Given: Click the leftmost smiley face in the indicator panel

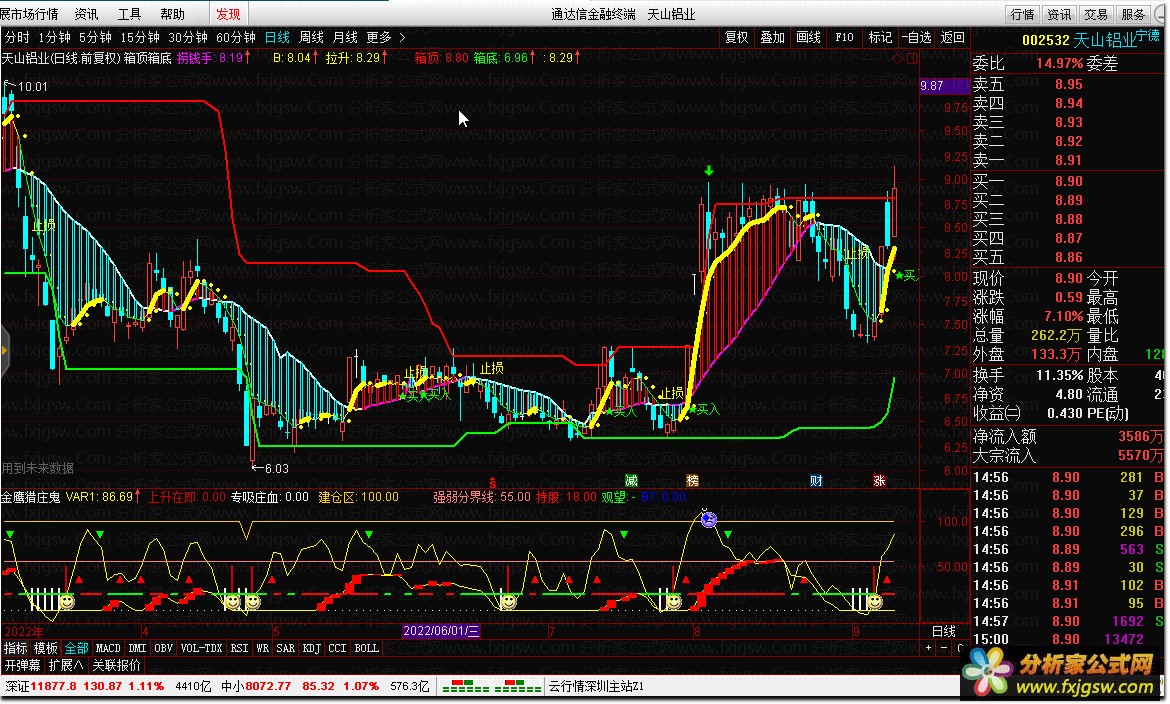Looking at the screenshot, I should tap(66, 601).
